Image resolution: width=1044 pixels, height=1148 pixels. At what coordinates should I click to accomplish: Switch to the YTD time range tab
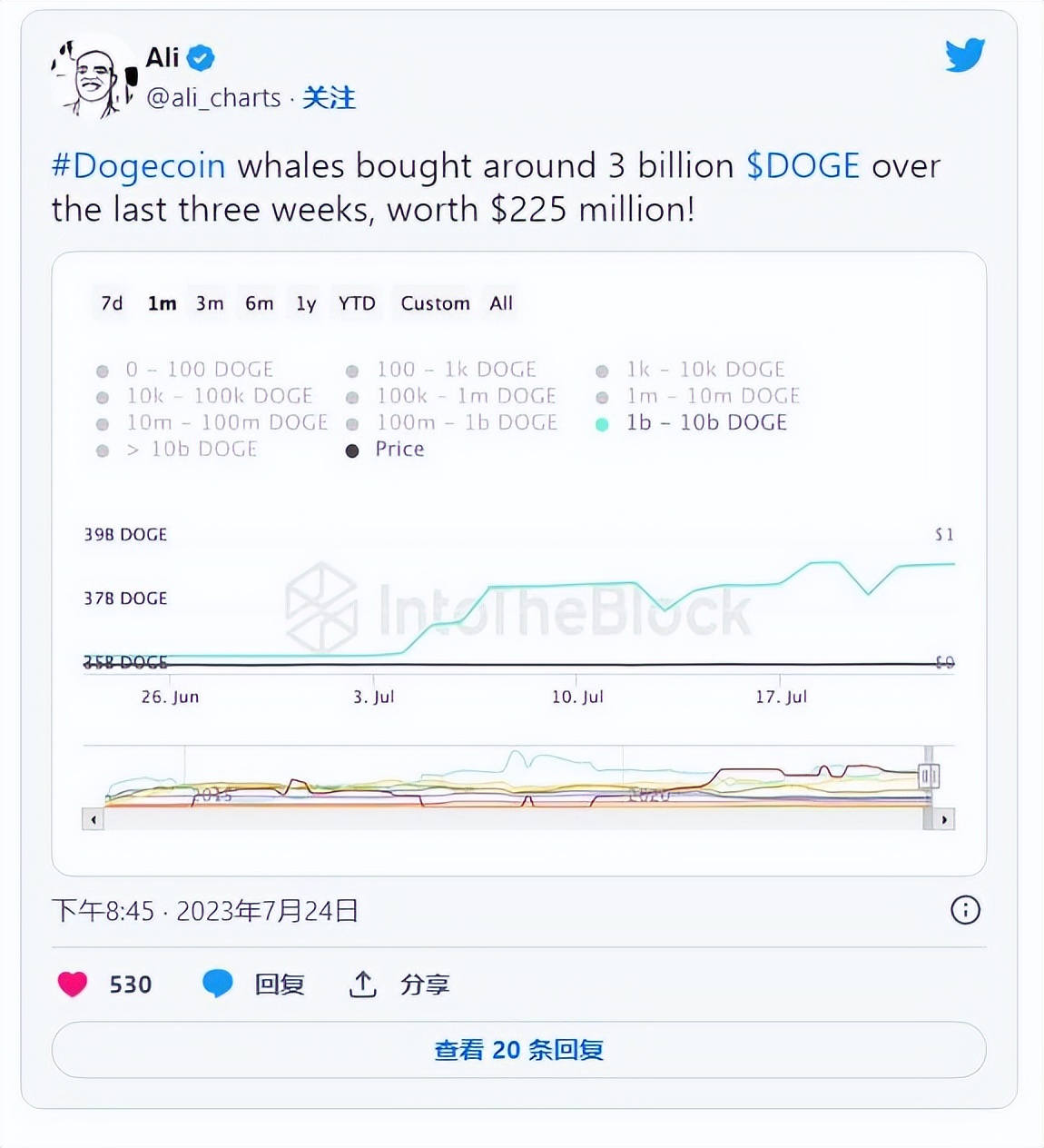click(356, 303)
